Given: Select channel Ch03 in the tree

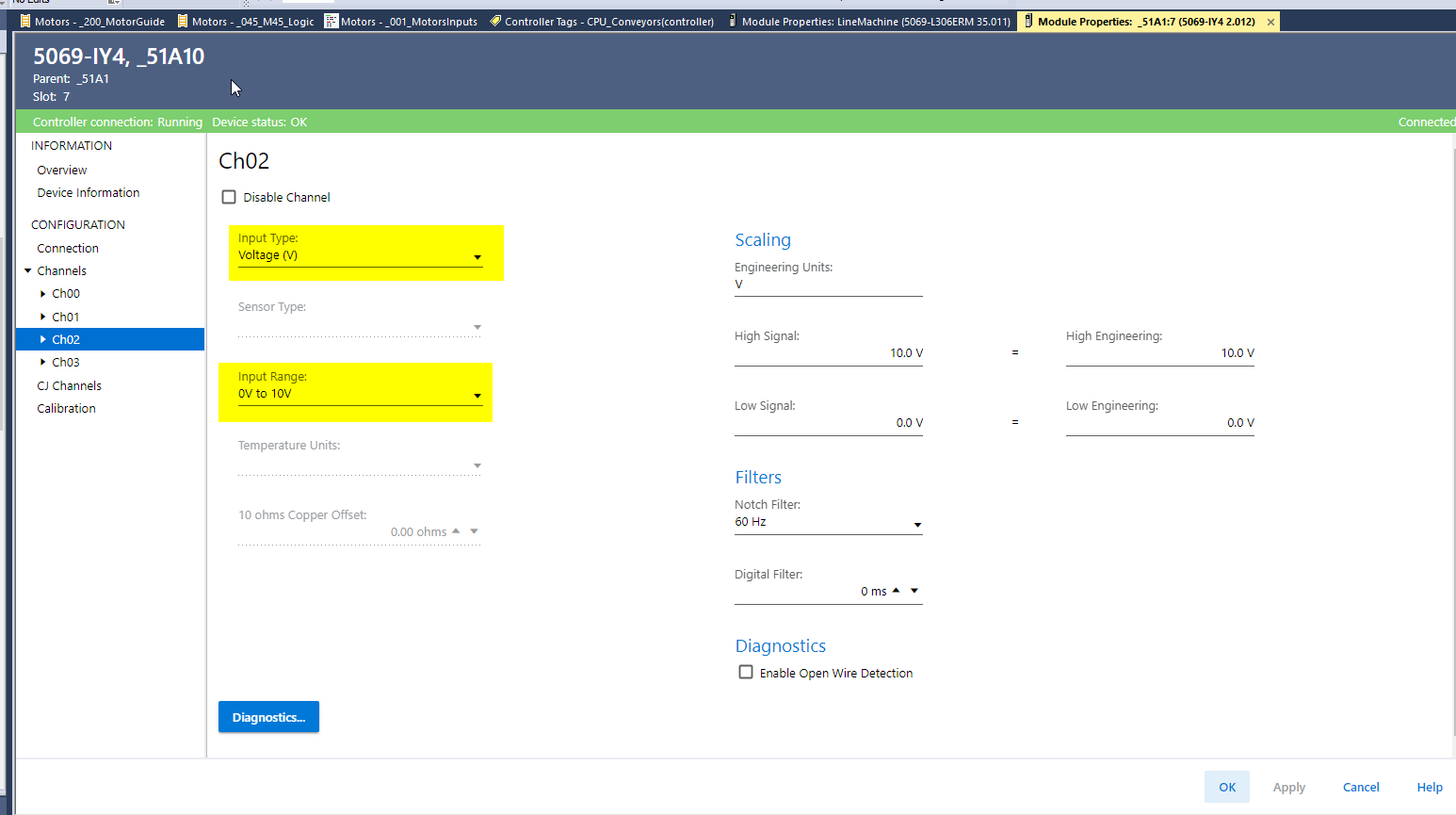Looking at the screenshot, I should click(x=66, y=363).
